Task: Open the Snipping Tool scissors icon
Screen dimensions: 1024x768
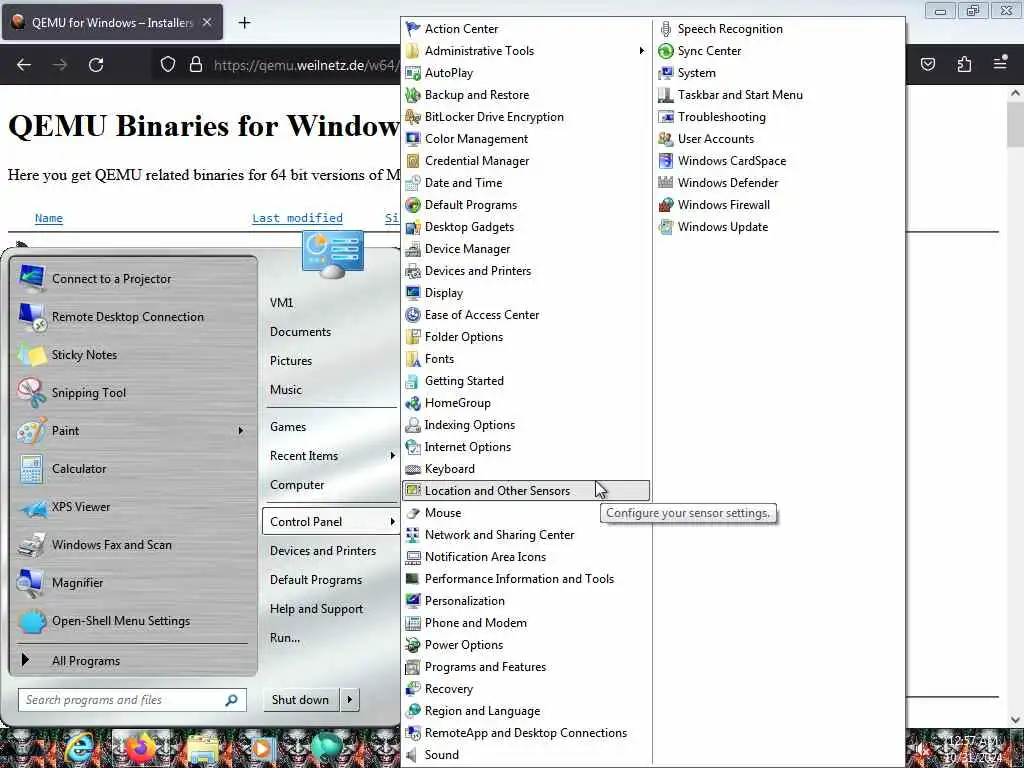Action: (31, 392)
